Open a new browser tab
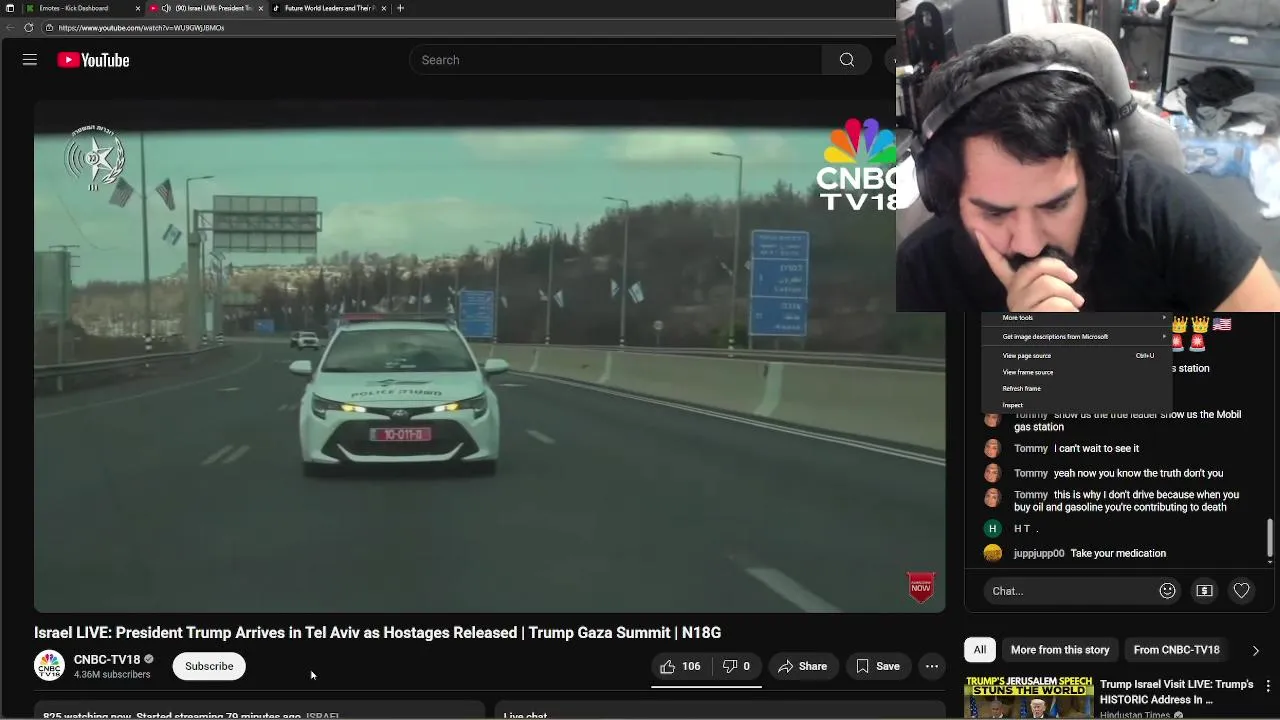1280x720 pixels. coord(401,8)
